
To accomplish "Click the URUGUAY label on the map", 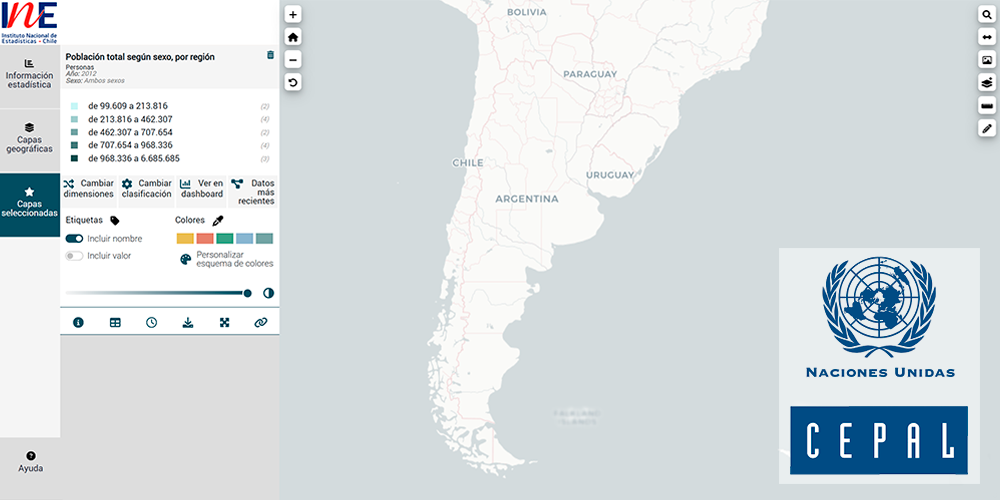I will pyautogui.click(x=610, y=175).
